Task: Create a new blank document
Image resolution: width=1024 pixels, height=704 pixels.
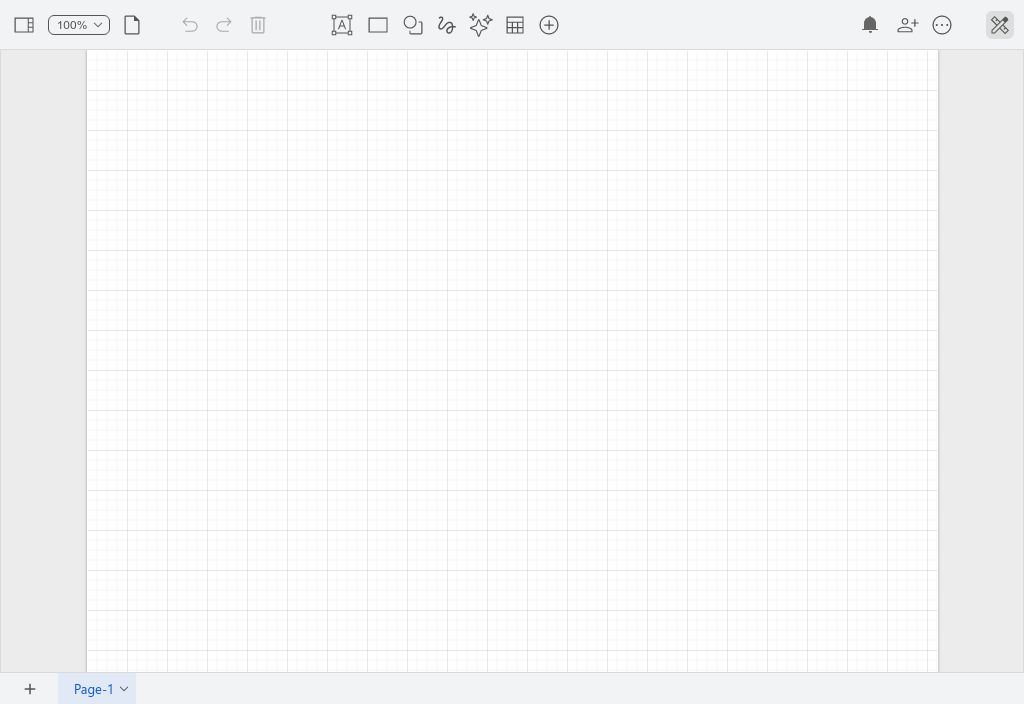Action: tap(132, 25)
